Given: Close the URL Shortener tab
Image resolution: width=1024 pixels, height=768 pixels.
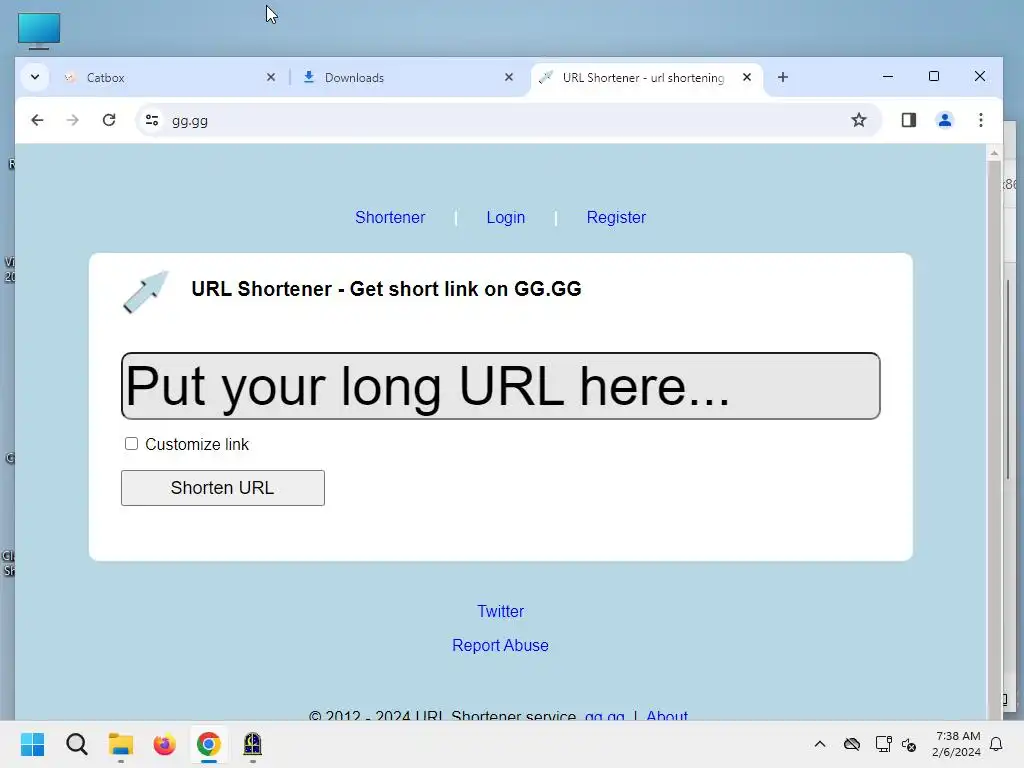Looking at the screenshot, I should coord(746,78).
